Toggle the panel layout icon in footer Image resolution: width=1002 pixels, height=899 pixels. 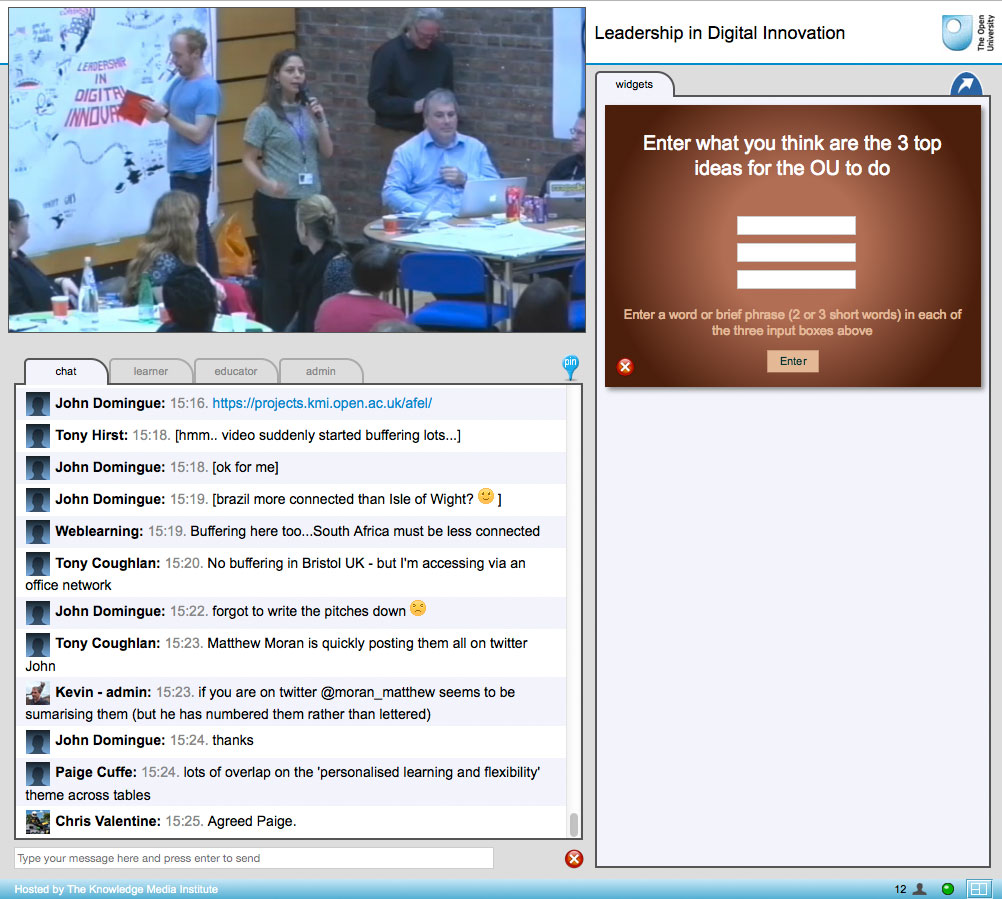977,889
